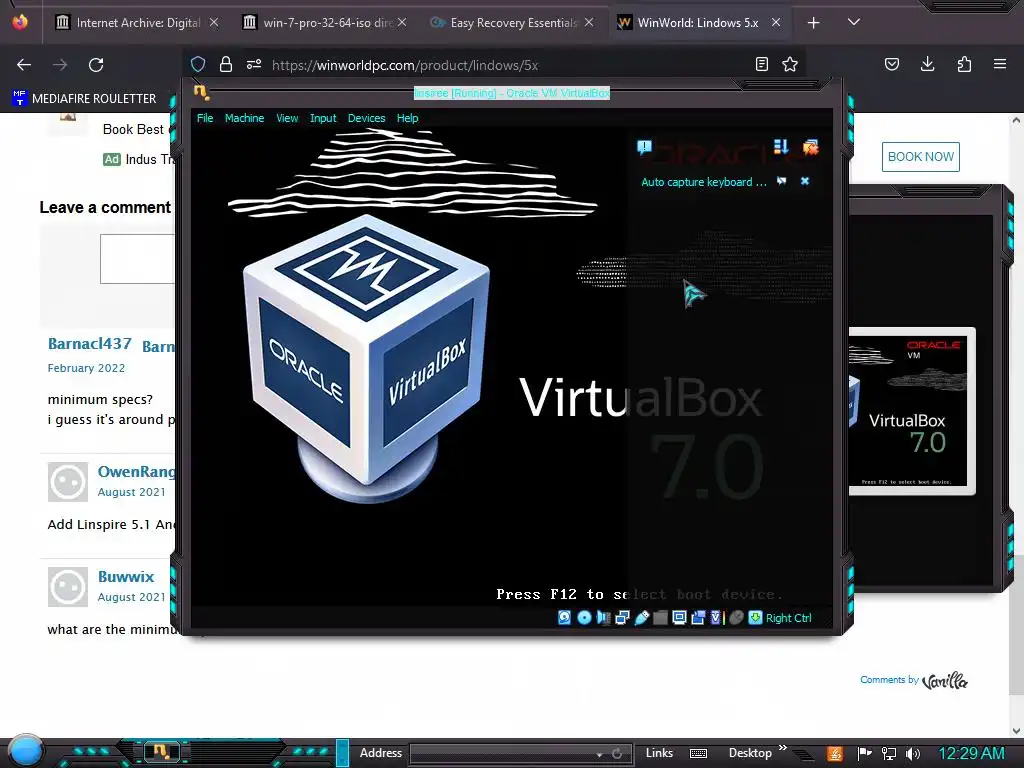The width and height of the screenshot is (1024, 768).
Task: Expand the Desktop toolbar chevron on taskbar
Action: coord(782,748)
